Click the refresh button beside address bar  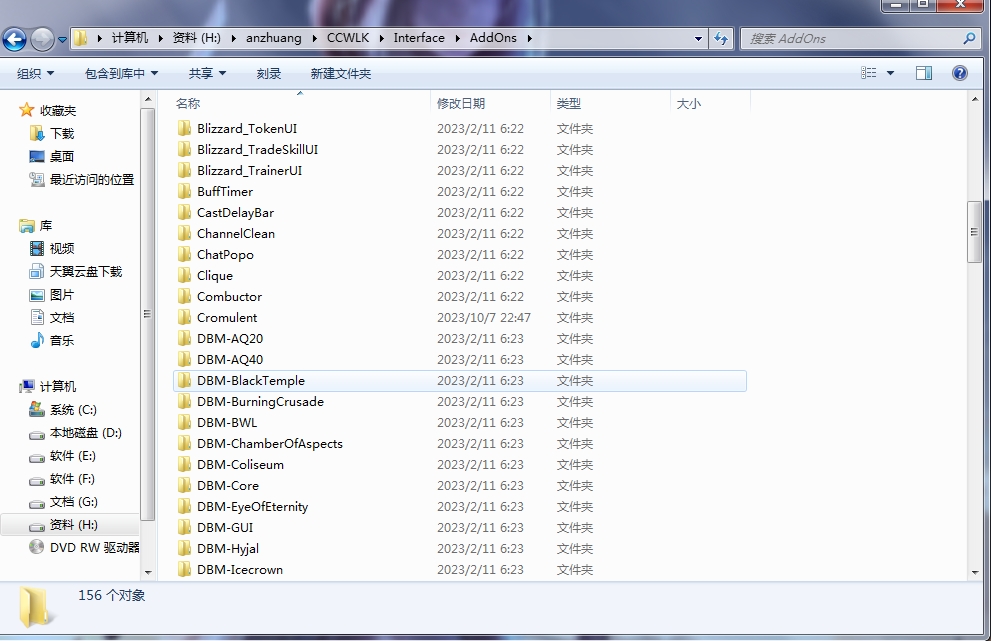click(x=721, y=39)
